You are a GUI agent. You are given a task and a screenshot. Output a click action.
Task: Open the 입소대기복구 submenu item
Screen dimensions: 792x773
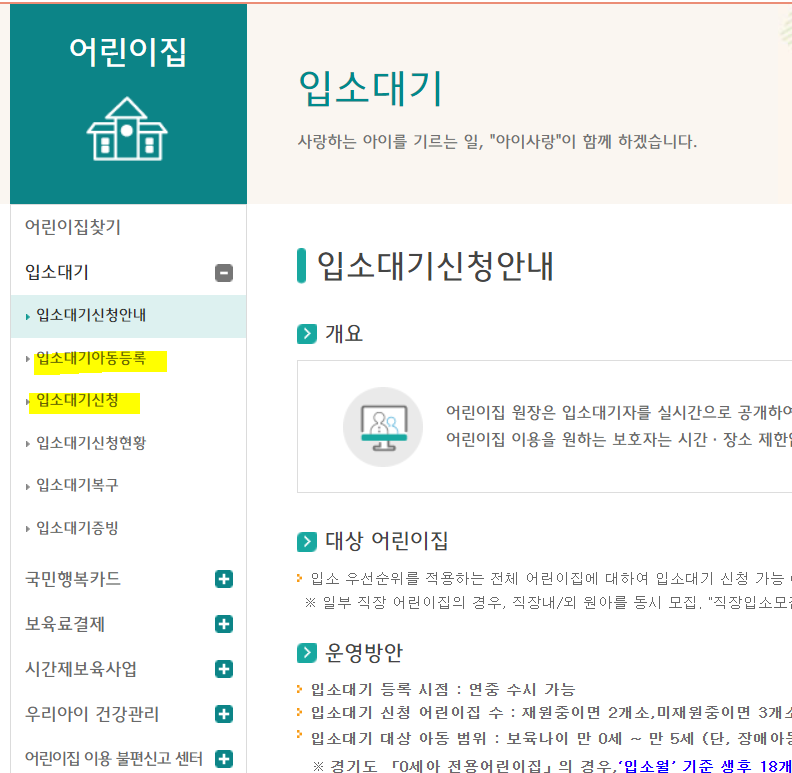tap(77, 486)
